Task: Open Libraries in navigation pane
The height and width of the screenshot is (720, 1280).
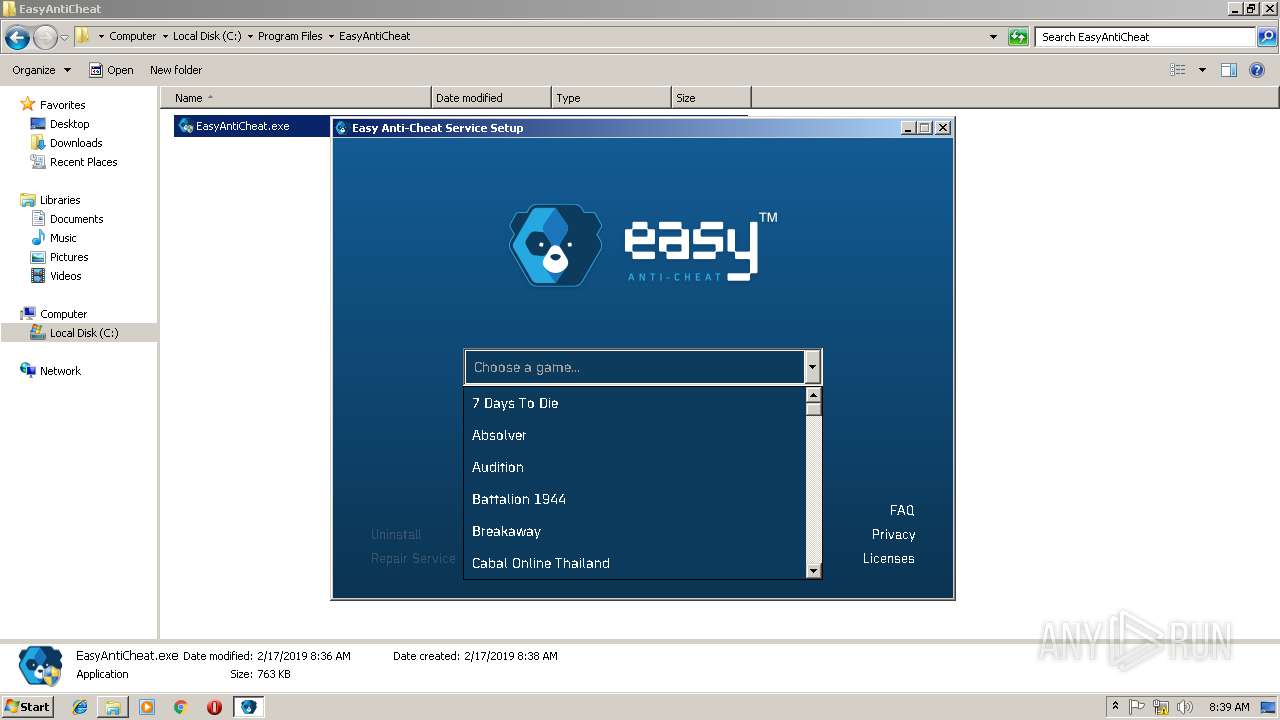Action: coord(60,200)
